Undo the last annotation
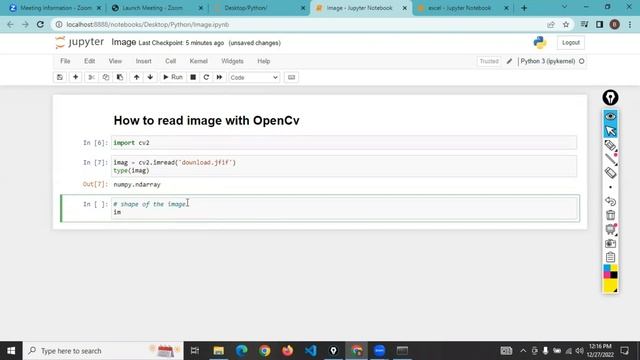The image size is (640, 360). tap(610, 201)
